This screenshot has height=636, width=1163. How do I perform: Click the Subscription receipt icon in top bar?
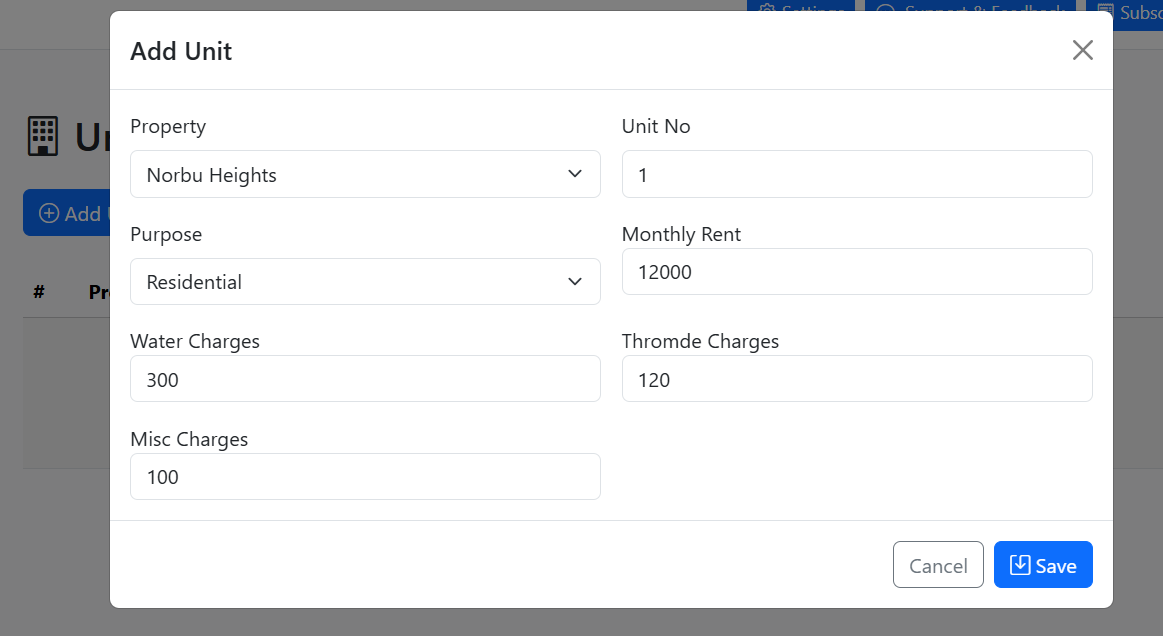point(1104,12)
